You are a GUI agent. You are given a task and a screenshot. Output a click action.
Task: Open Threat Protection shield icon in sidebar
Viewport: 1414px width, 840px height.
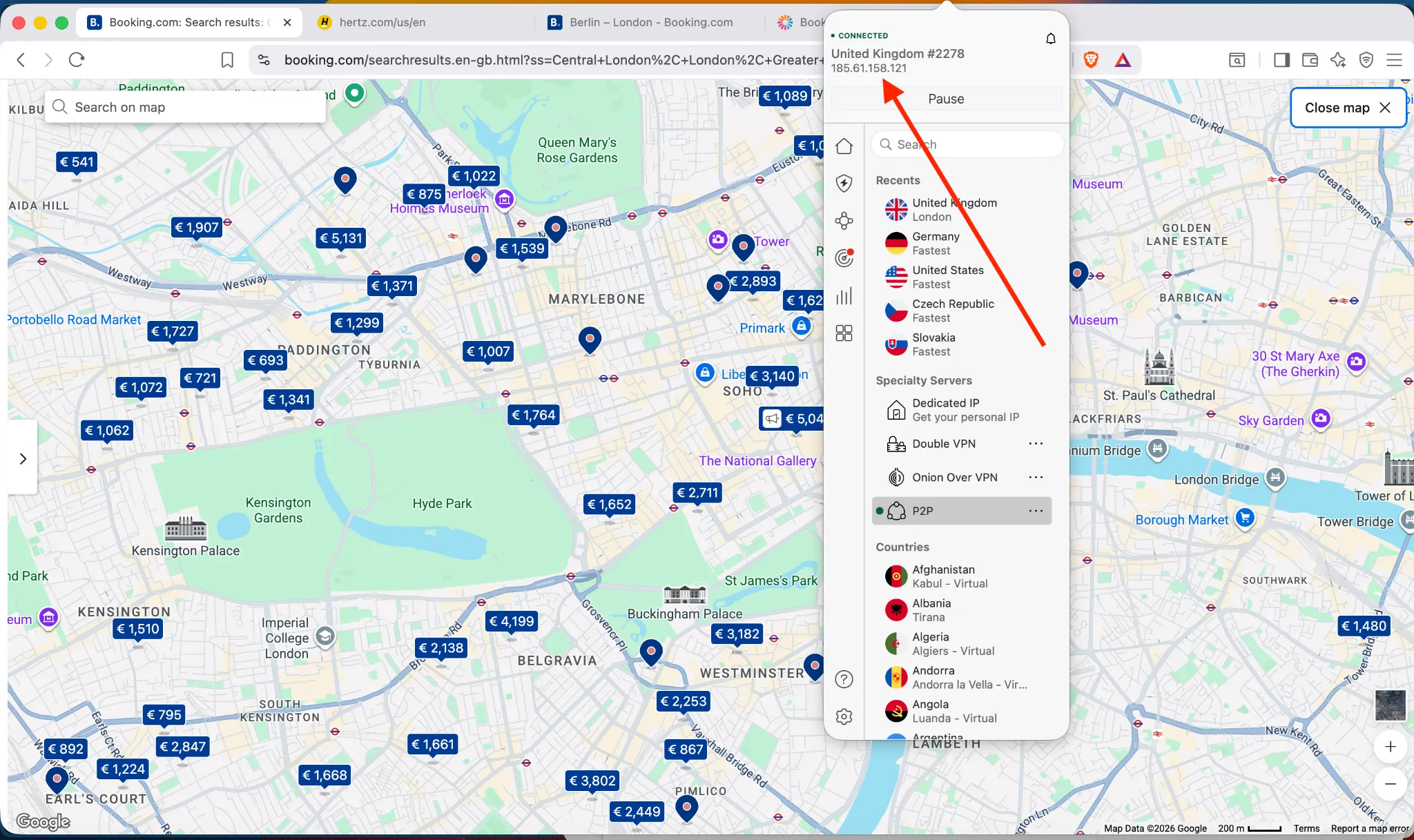click(844, 183)
